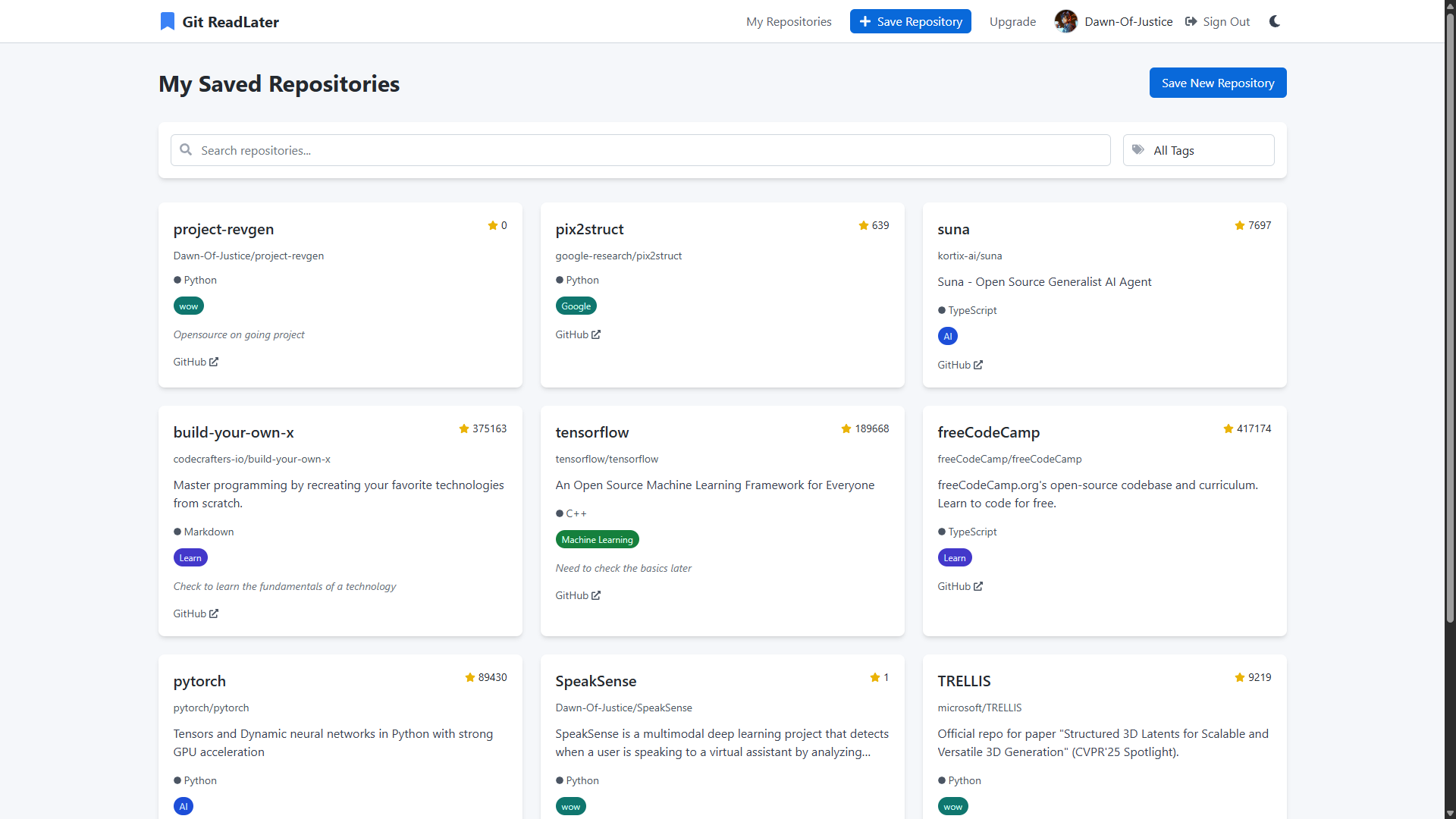The width and height of the screenshot is (1456, 819).
Task: Click star icon on project-revgen card
Action: pos(493,225)
